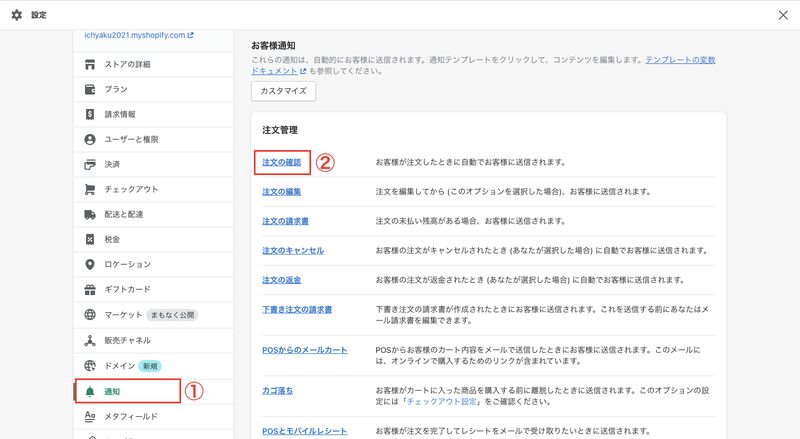Follow the チェックアウト設定 link

[x=442, y=402]
